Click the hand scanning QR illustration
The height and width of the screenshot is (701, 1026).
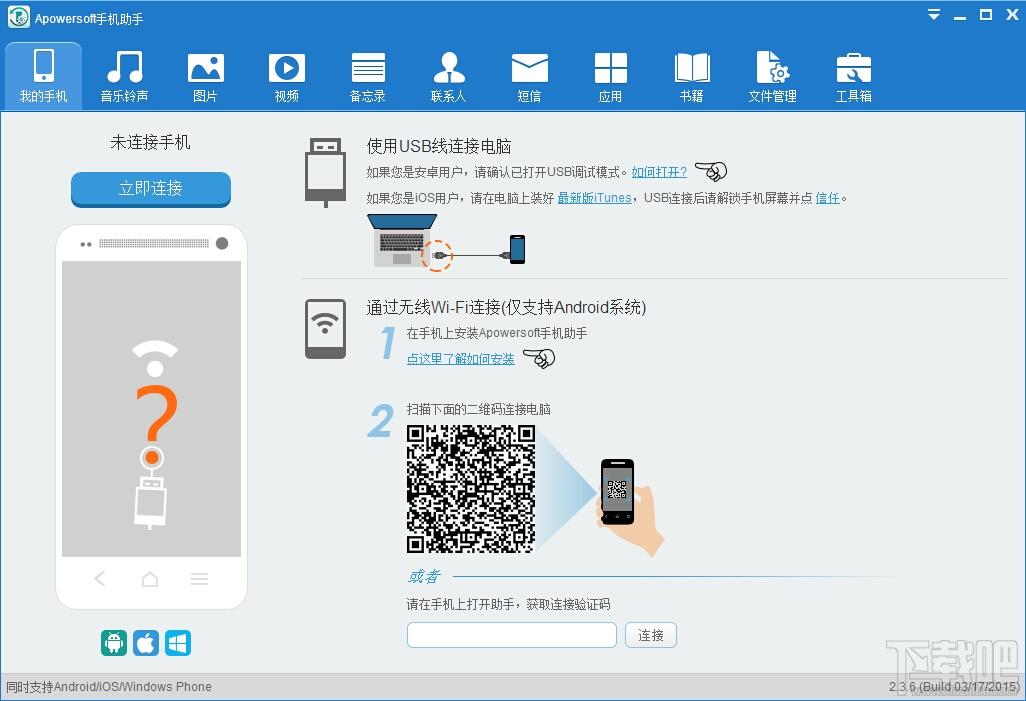(x=629, y=506)
